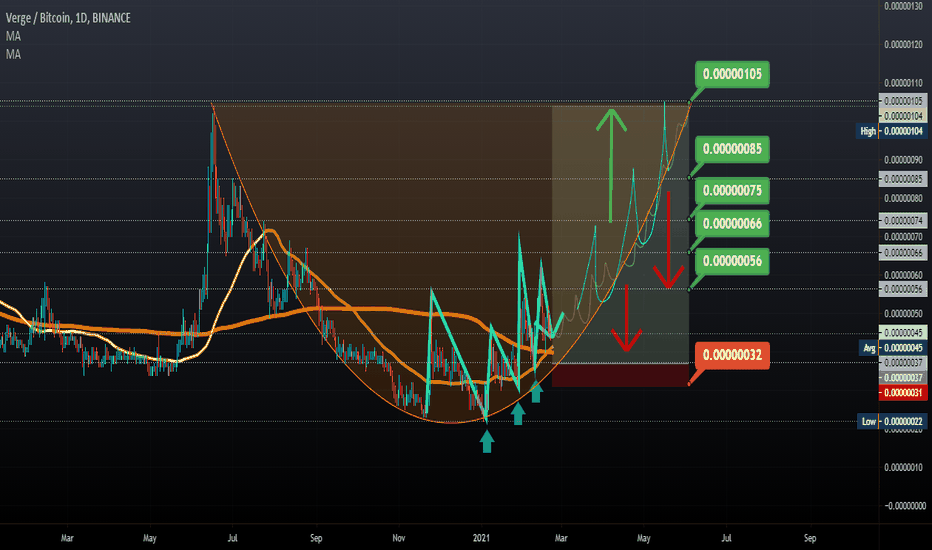The image size is (932, 550).
Task: Click the 0.00000110 price axis value
Action: click(x=903, y=83)
